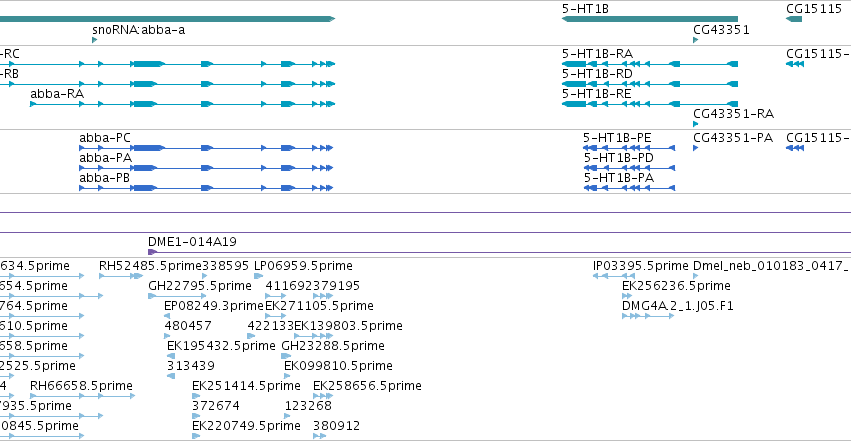This screenshot has height=441, width=851.
Task: Select the 422133 feature label
Action: (x=270, y=326)
